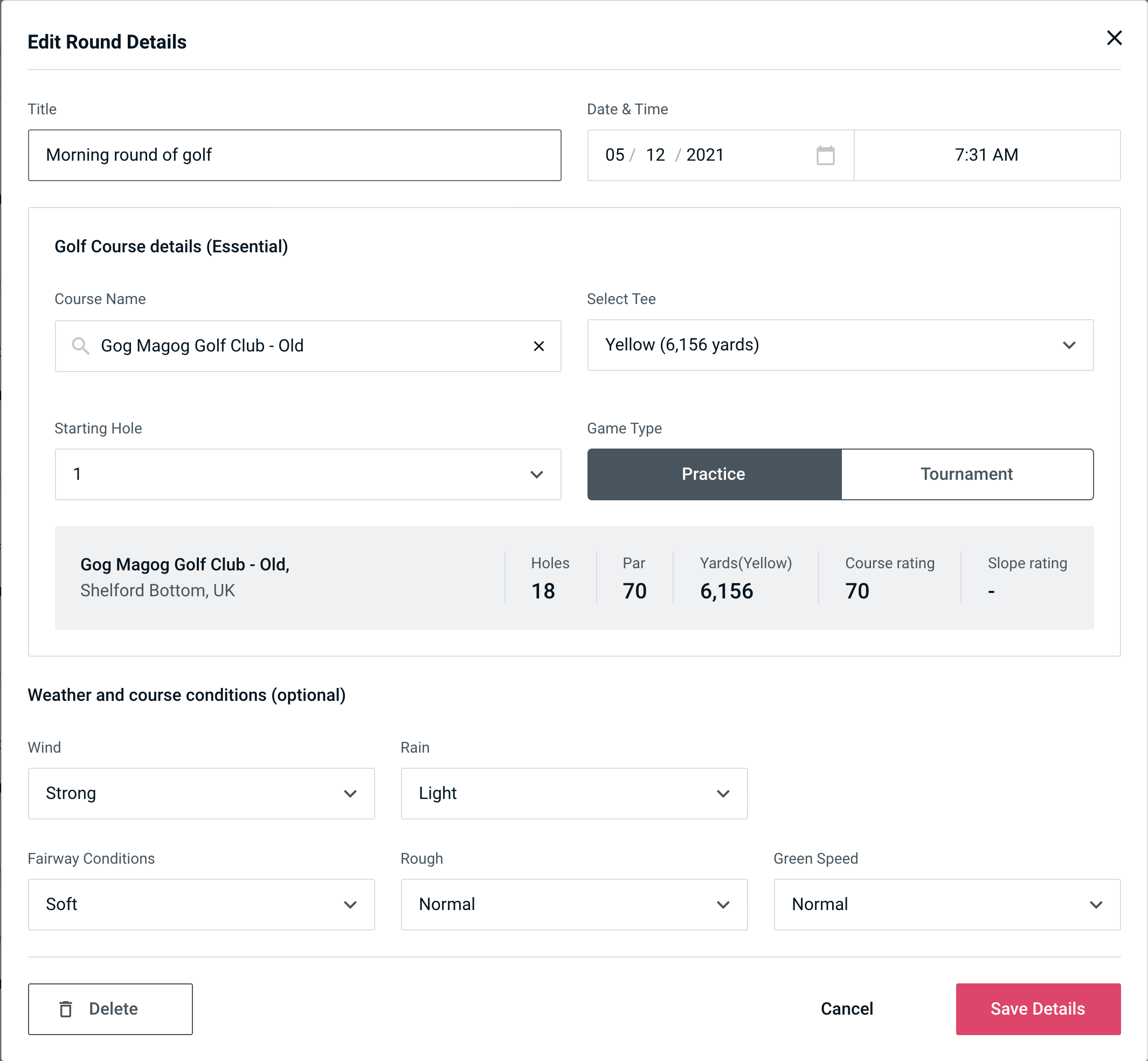This screenshot has height=1061, width=1148.
Task: Click the search icon in Course Name field
Action: [80, 346]
